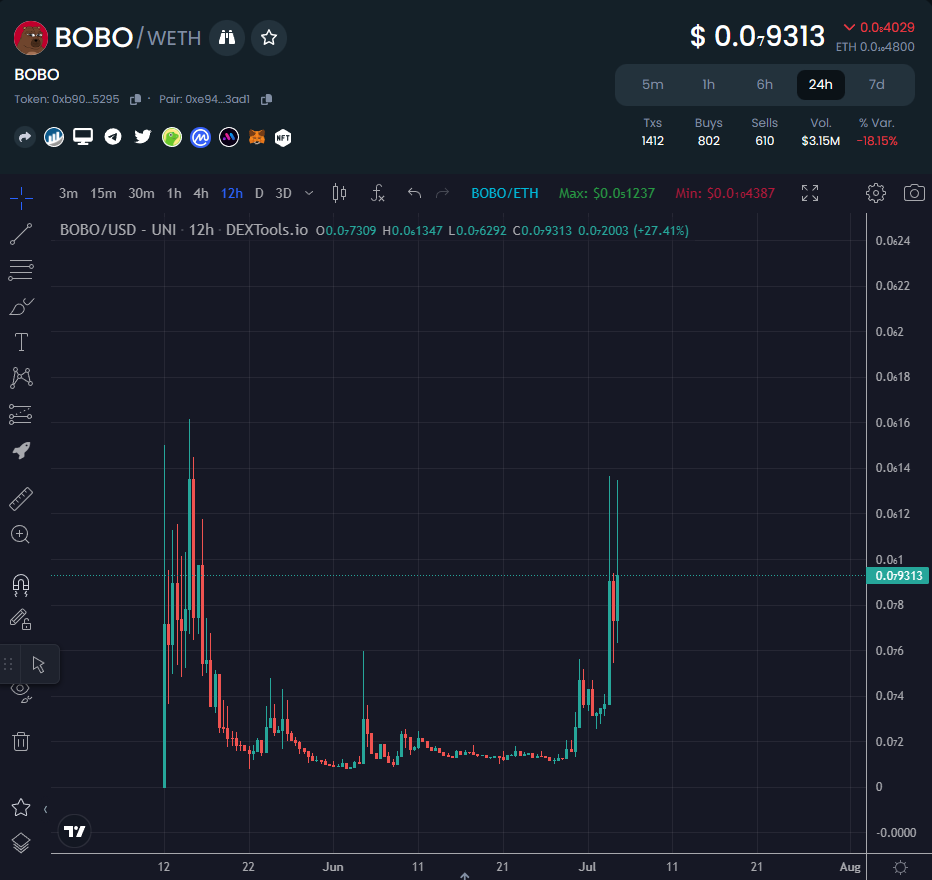Open the binoculars explorer icon
Viewport: 932px width, 880px height.
pos(227,38)
